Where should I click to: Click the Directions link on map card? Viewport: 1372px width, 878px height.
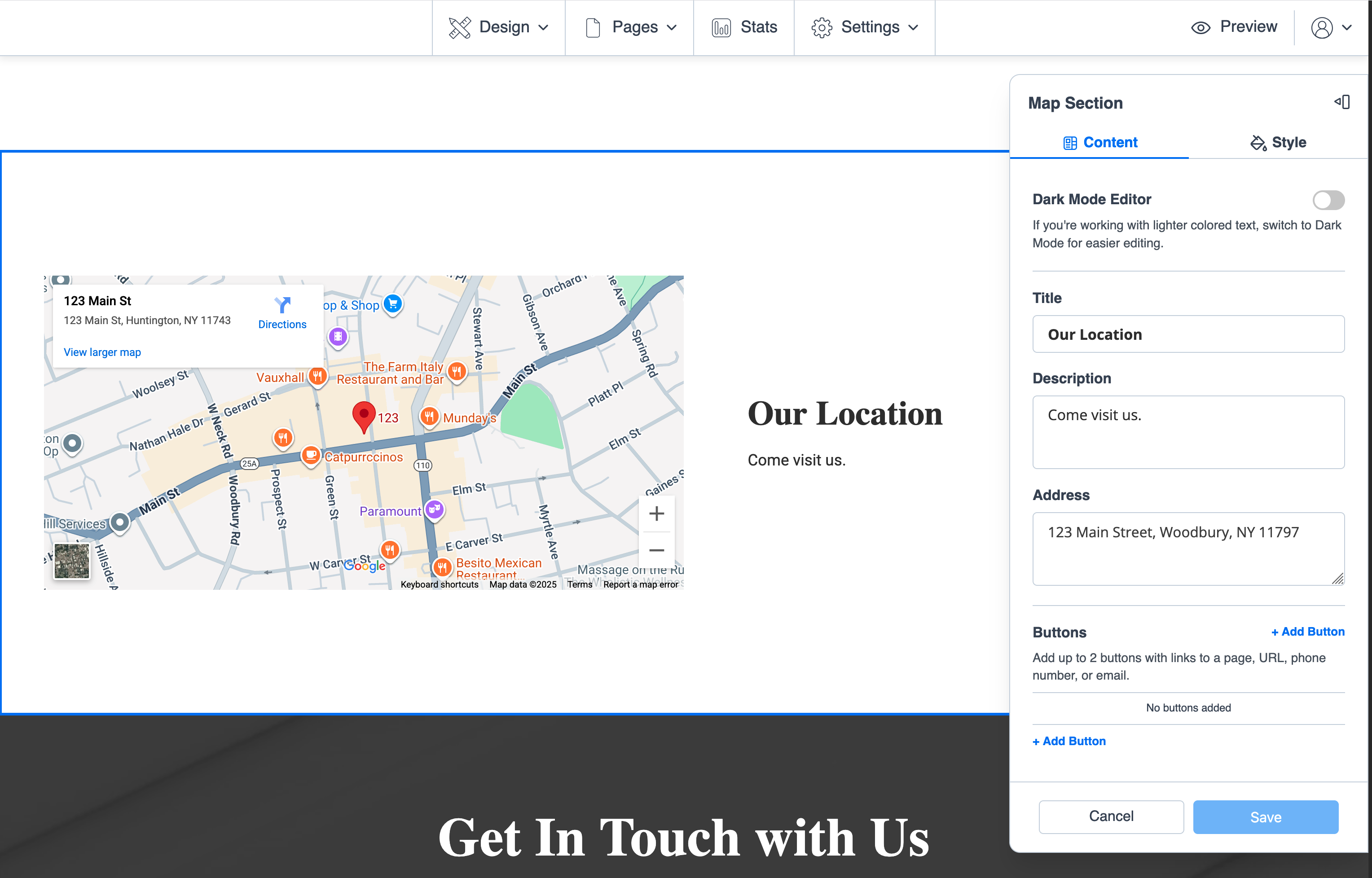click(x=282, y=325)
